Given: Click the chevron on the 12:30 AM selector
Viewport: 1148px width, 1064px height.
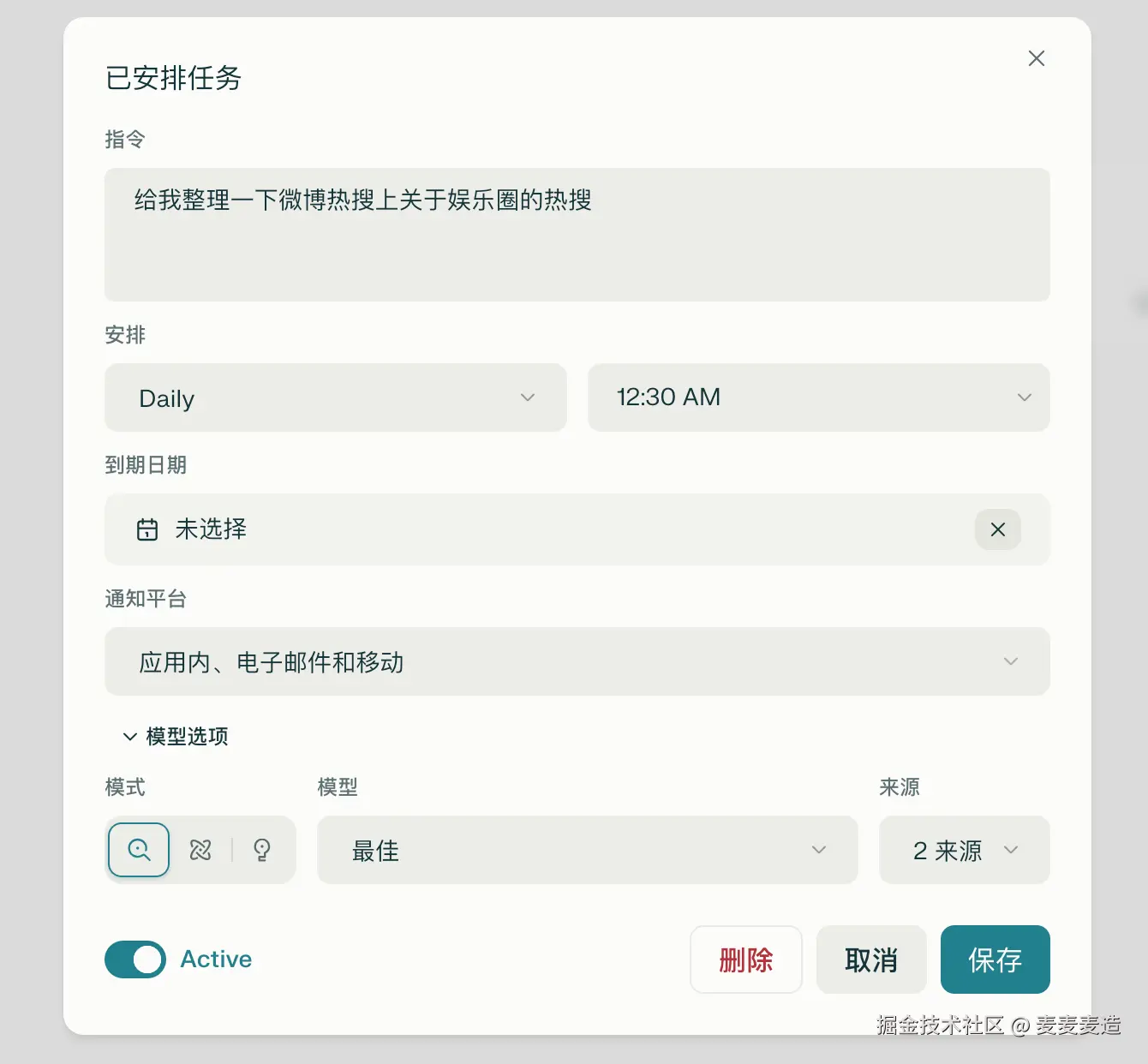Looking at the screenshot, I should coord(1025,398).
